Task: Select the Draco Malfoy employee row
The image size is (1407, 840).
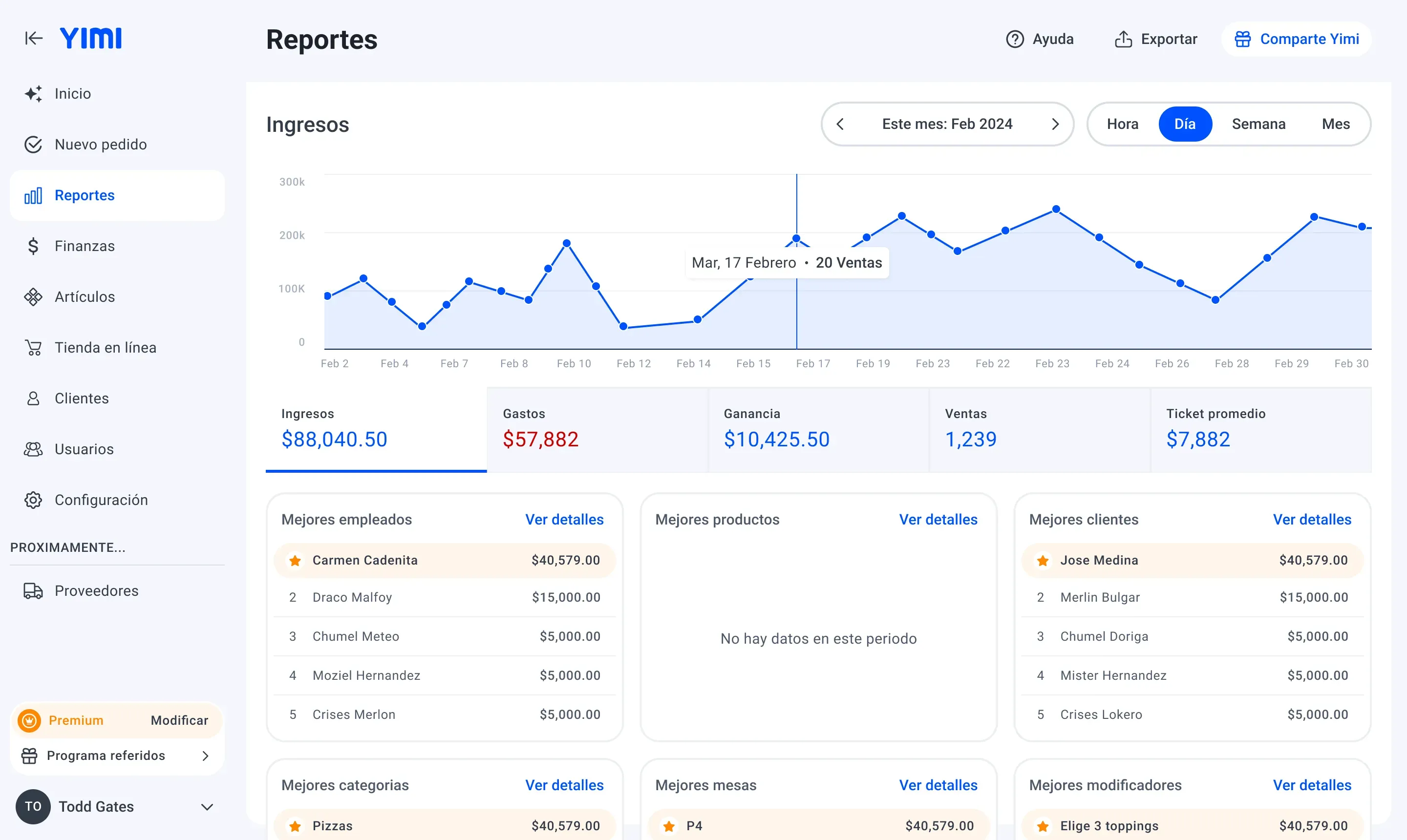Action: [x=445, y=597]
